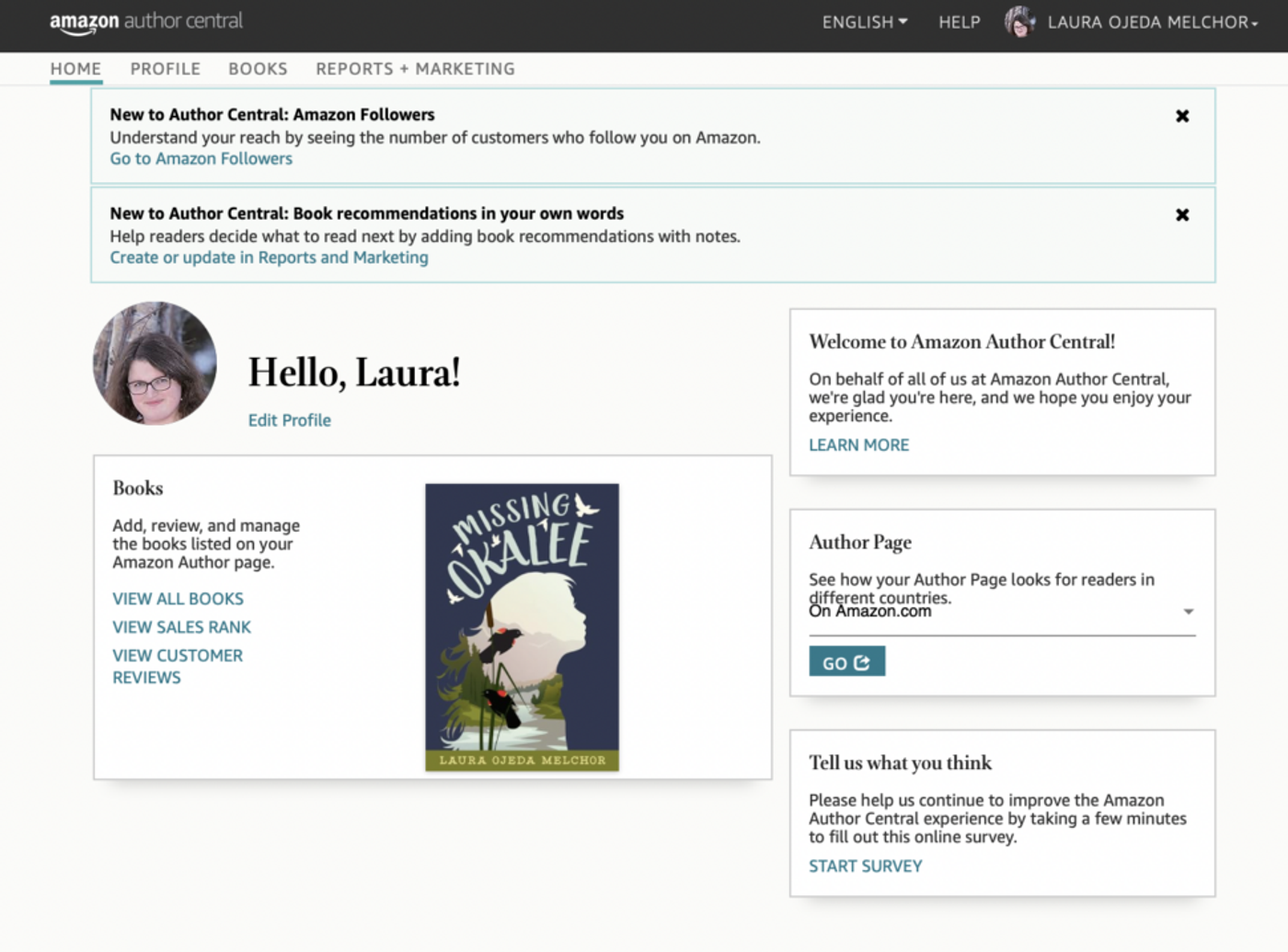
Task: Close the Book recommendations notification
Action: point(1182,214)
